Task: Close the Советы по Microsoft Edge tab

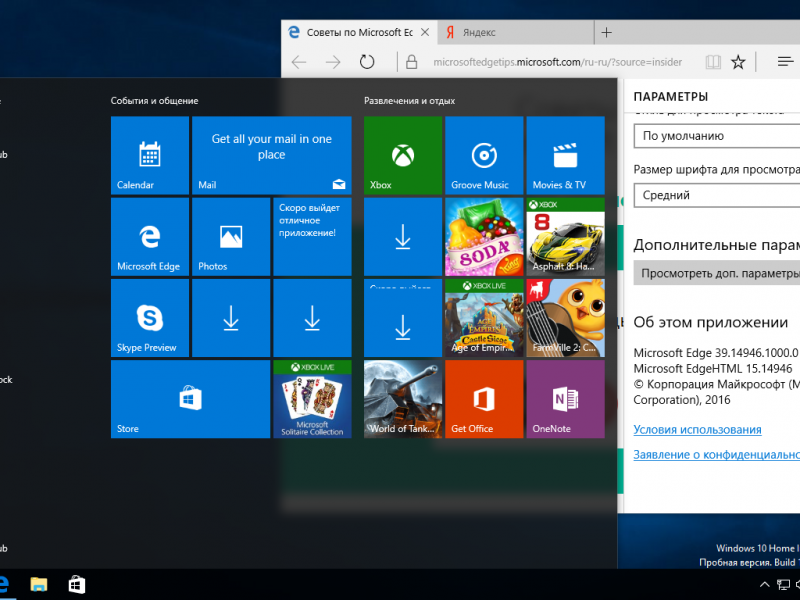Action: tap(424, 33)
